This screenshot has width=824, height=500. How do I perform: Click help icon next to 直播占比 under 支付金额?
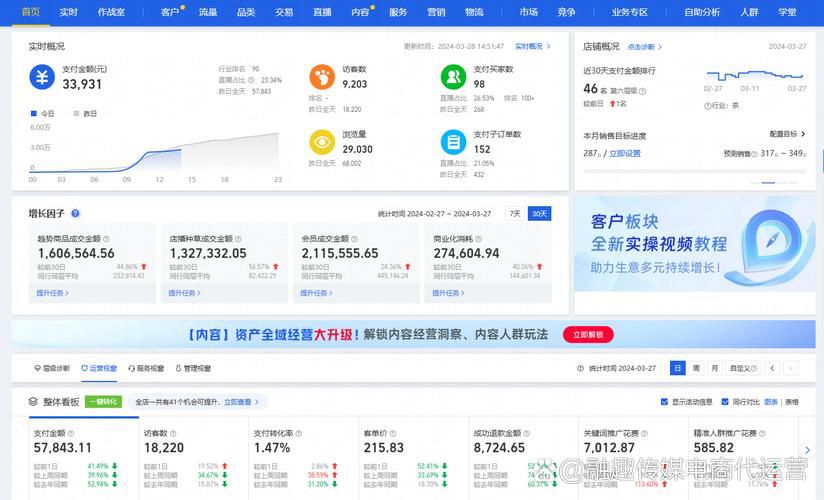coord(251,80)
